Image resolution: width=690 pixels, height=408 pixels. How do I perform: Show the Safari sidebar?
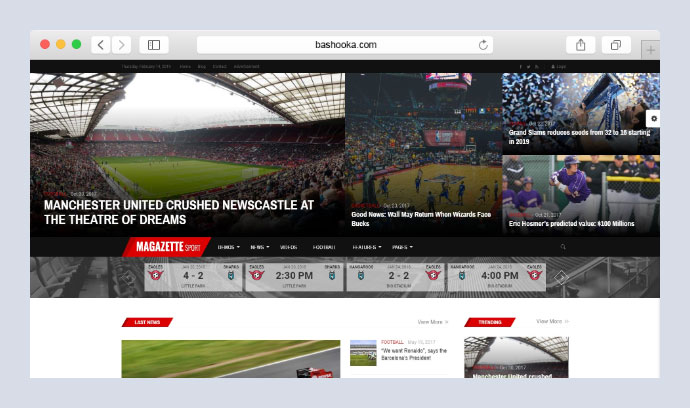pos(154,45)
